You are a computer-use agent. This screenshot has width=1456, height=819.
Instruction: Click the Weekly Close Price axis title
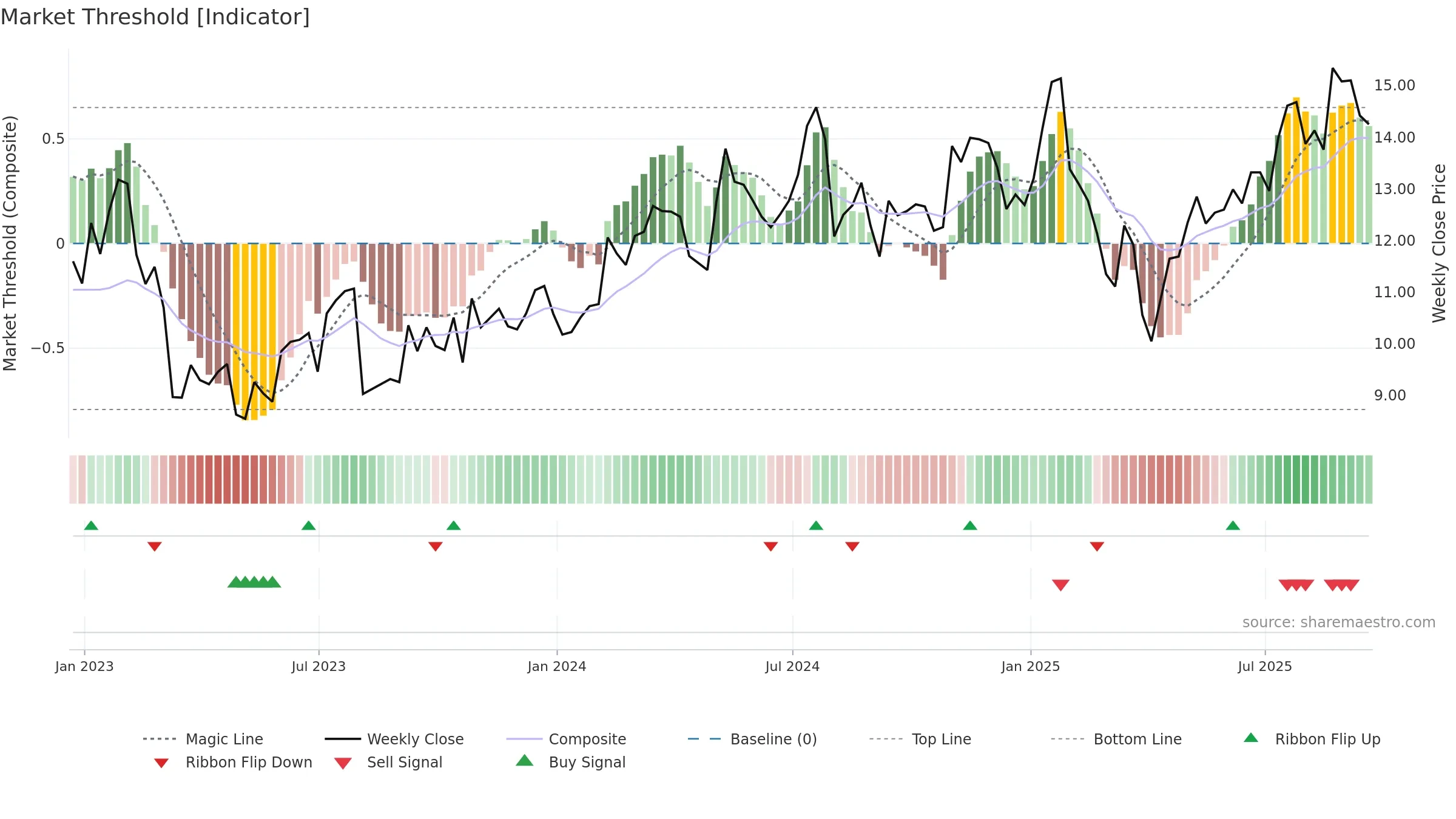[x=1439, y=243]
